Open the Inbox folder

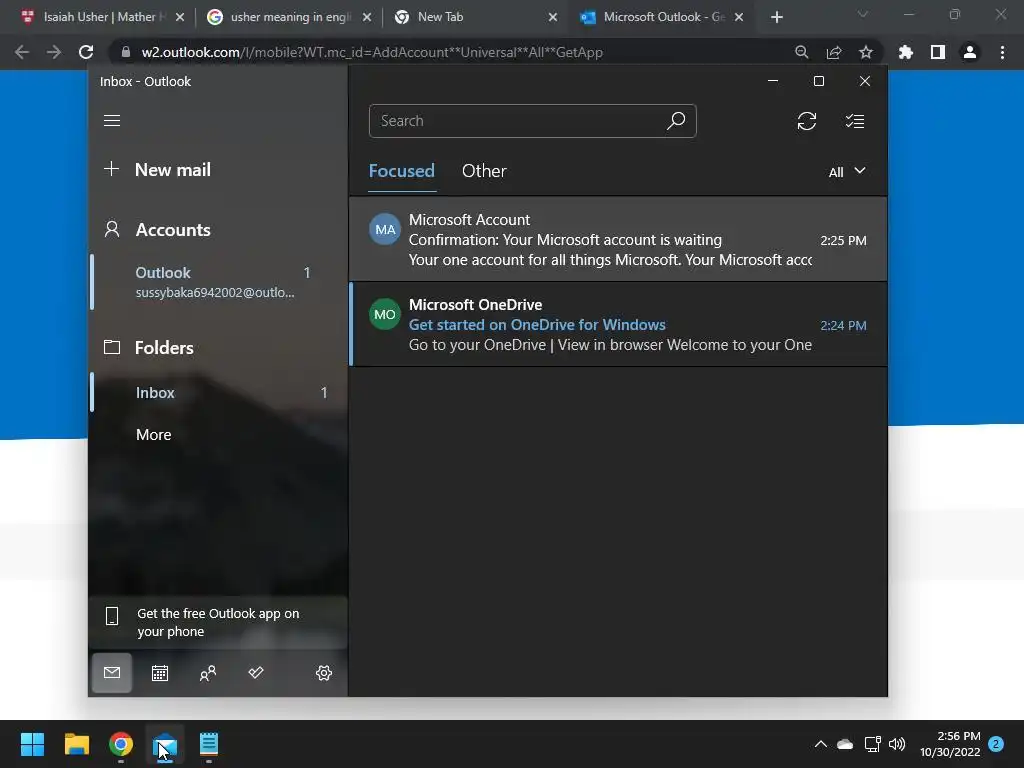pyautogui.click(x=216, y=392)
